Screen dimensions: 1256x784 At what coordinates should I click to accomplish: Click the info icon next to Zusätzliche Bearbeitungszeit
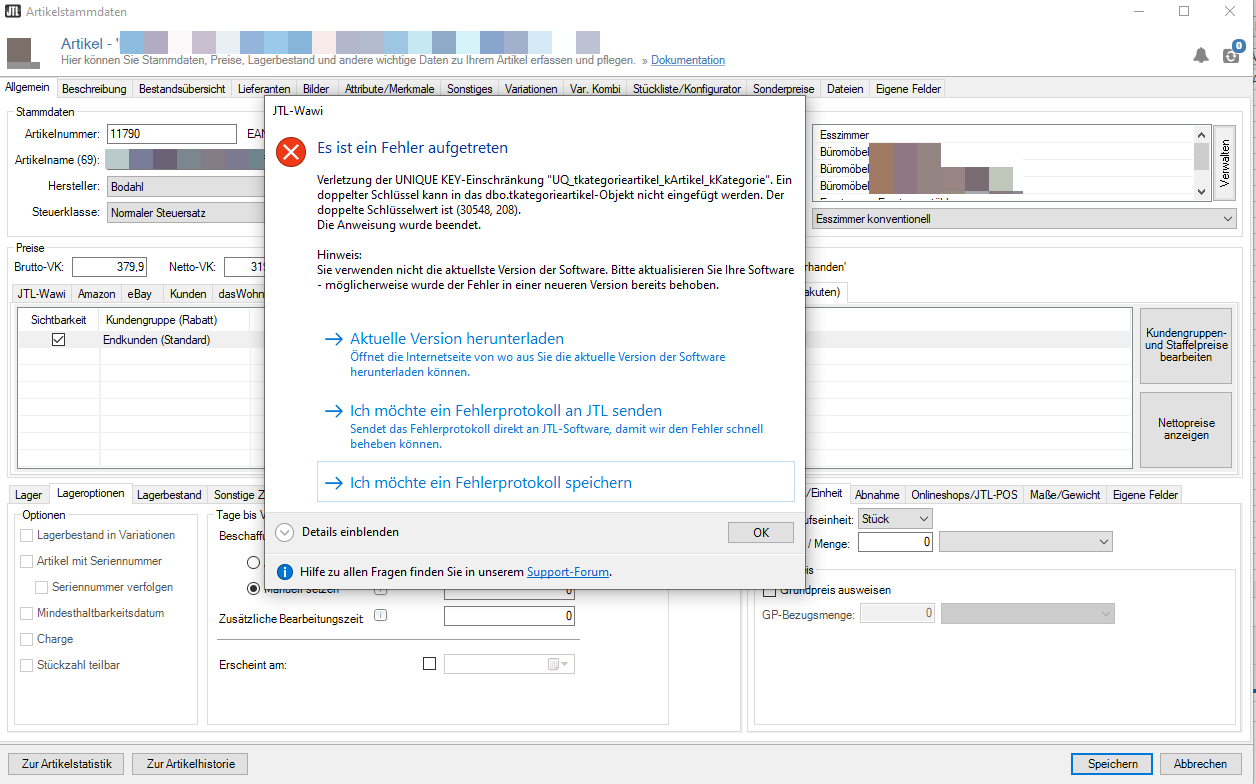[x=380, y=616]
